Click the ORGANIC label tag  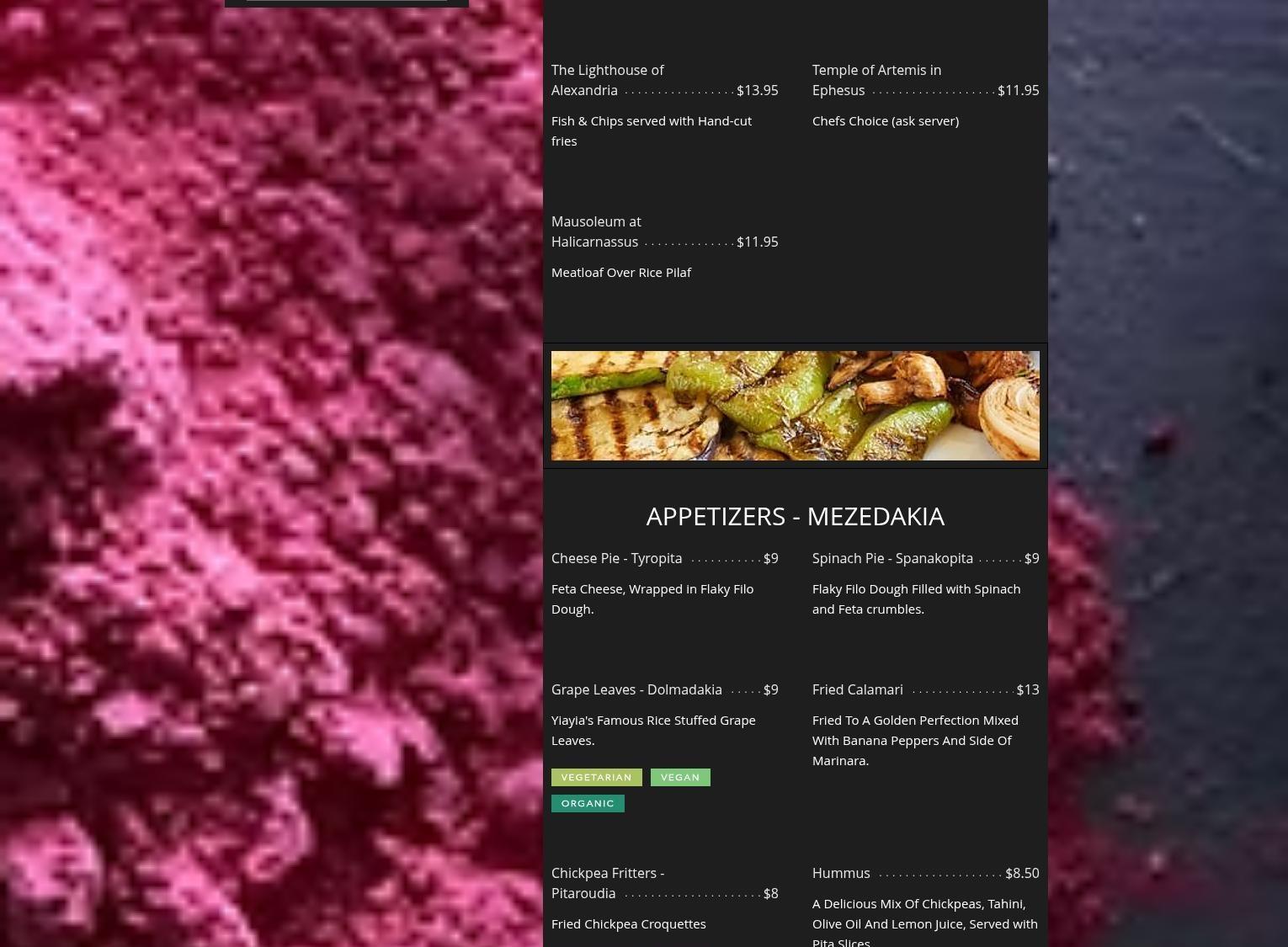(588, 803)
